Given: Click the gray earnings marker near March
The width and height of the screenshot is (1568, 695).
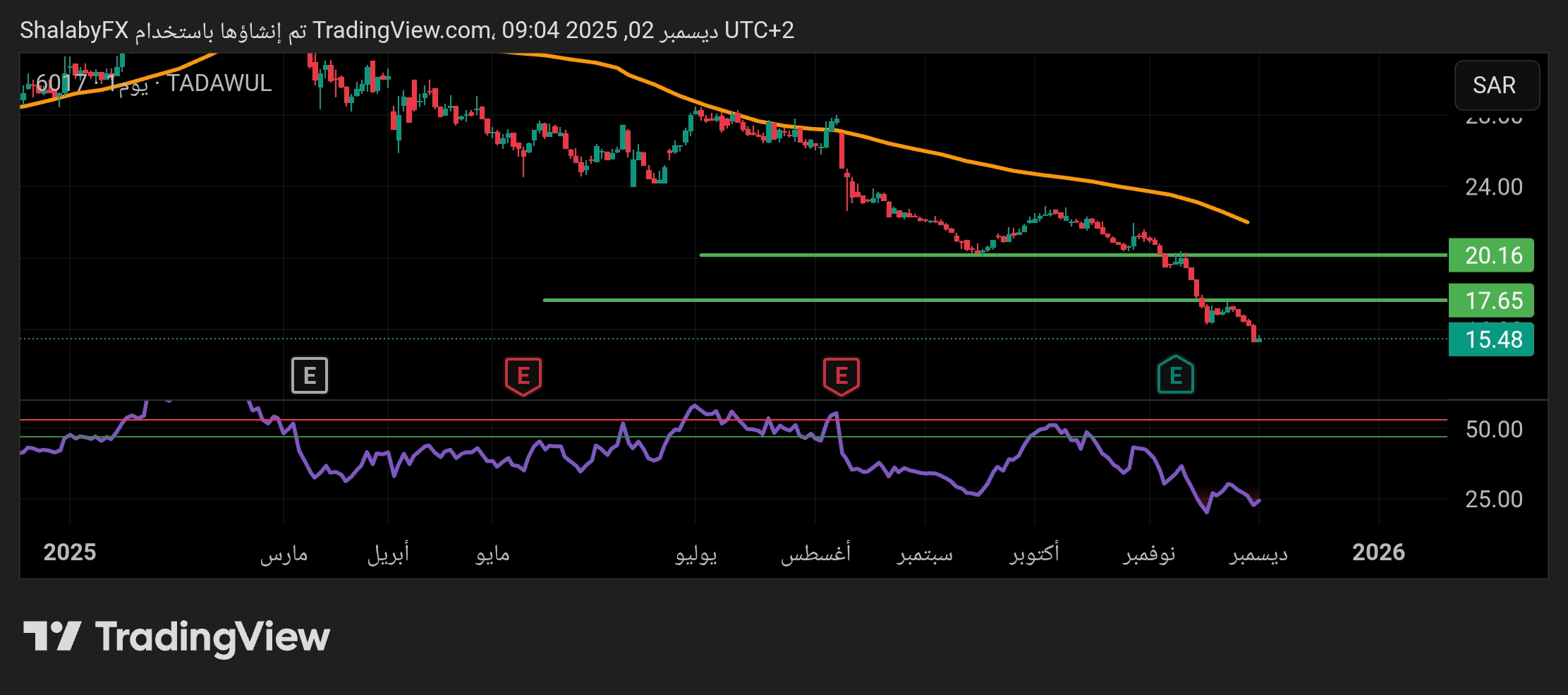Looking at the screenshot, I should [x=310, y=375].
